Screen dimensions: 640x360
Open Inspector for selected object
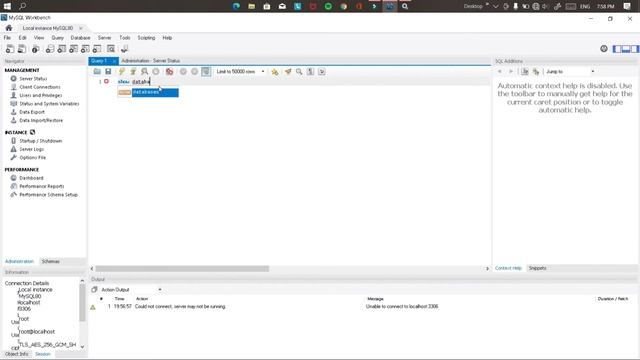point(36,49)
